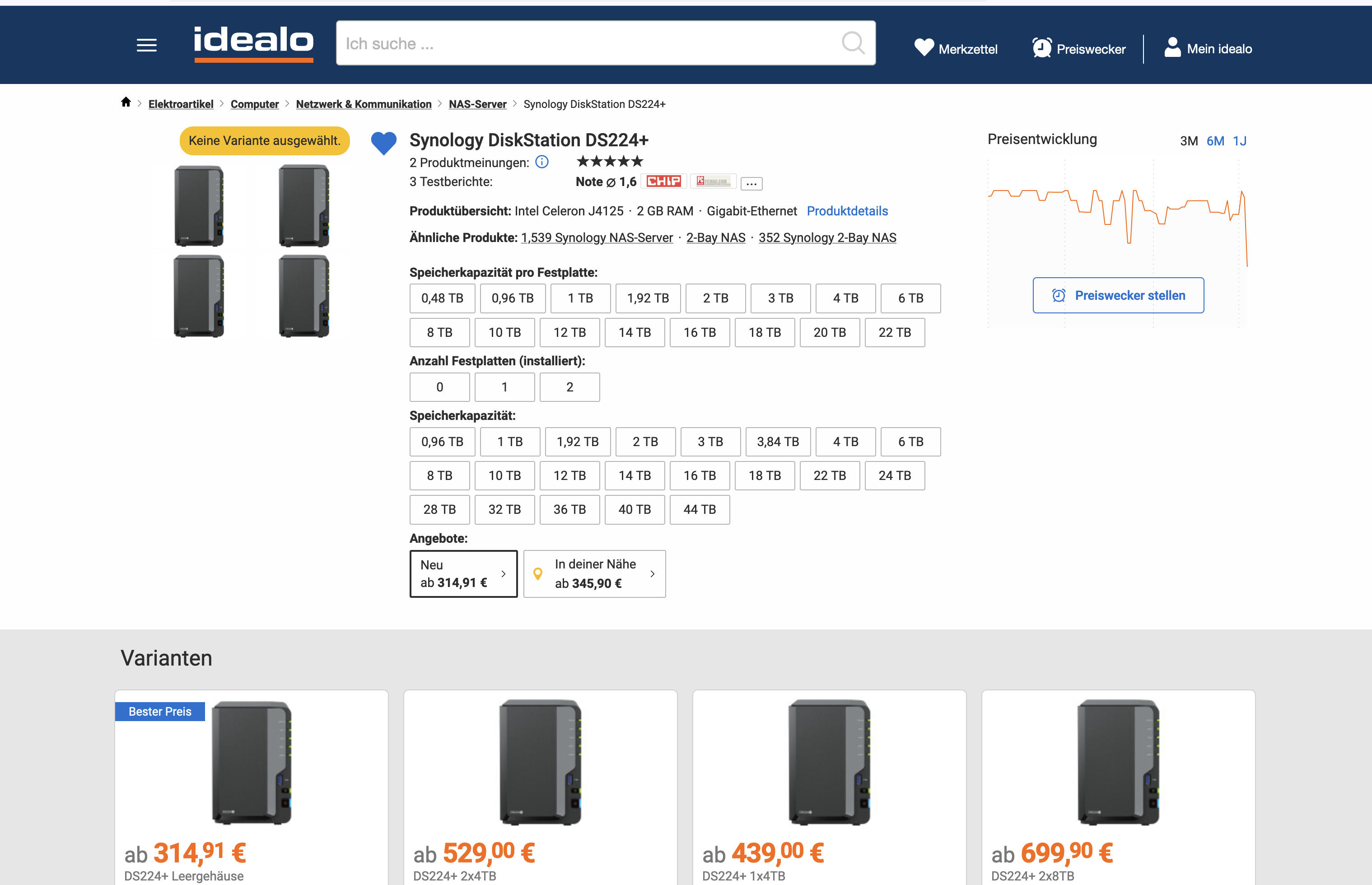Open the hamburger menu
The width and height of the screenshot is (1372, 885).
[147, 45]
